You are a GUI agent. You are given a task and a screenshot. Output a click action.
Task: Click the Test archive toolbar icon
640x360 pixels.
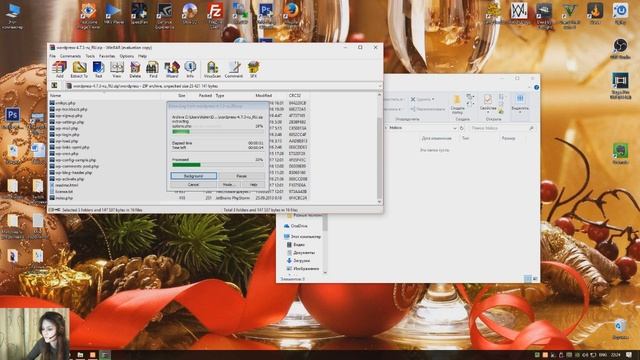tap(98, 69)
